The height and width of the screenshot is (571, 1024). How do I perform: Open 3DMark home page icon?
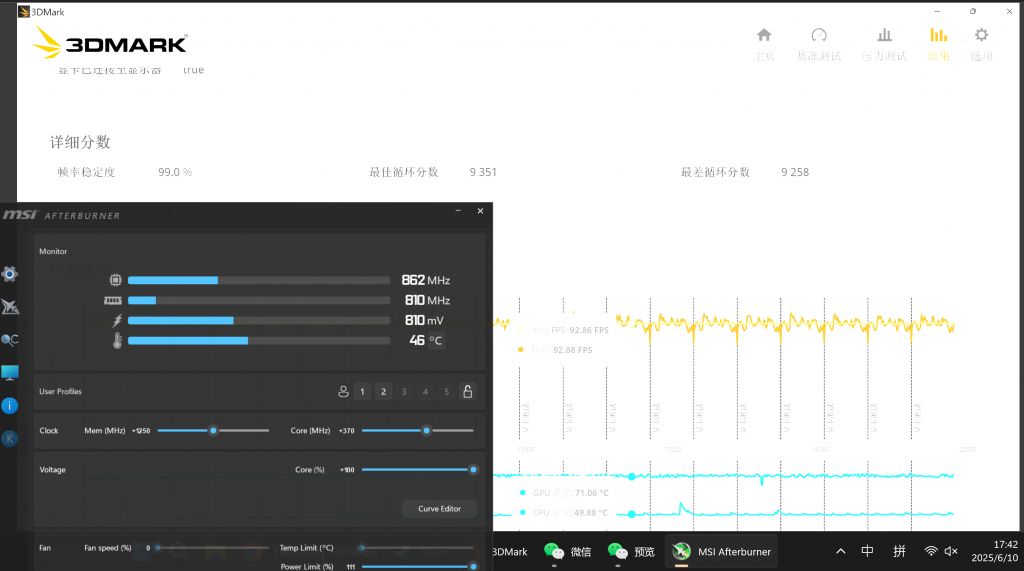coord(764,43)
